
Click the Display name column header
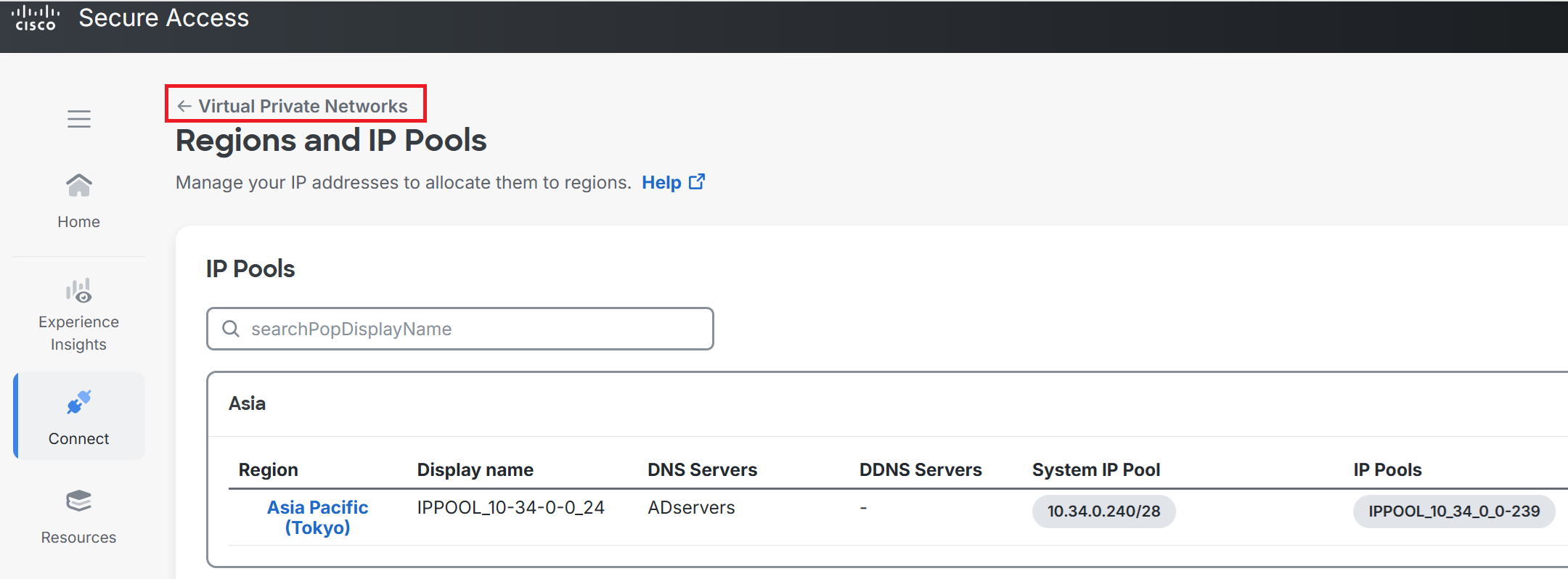pyautogui.click(x=475, y=469)
